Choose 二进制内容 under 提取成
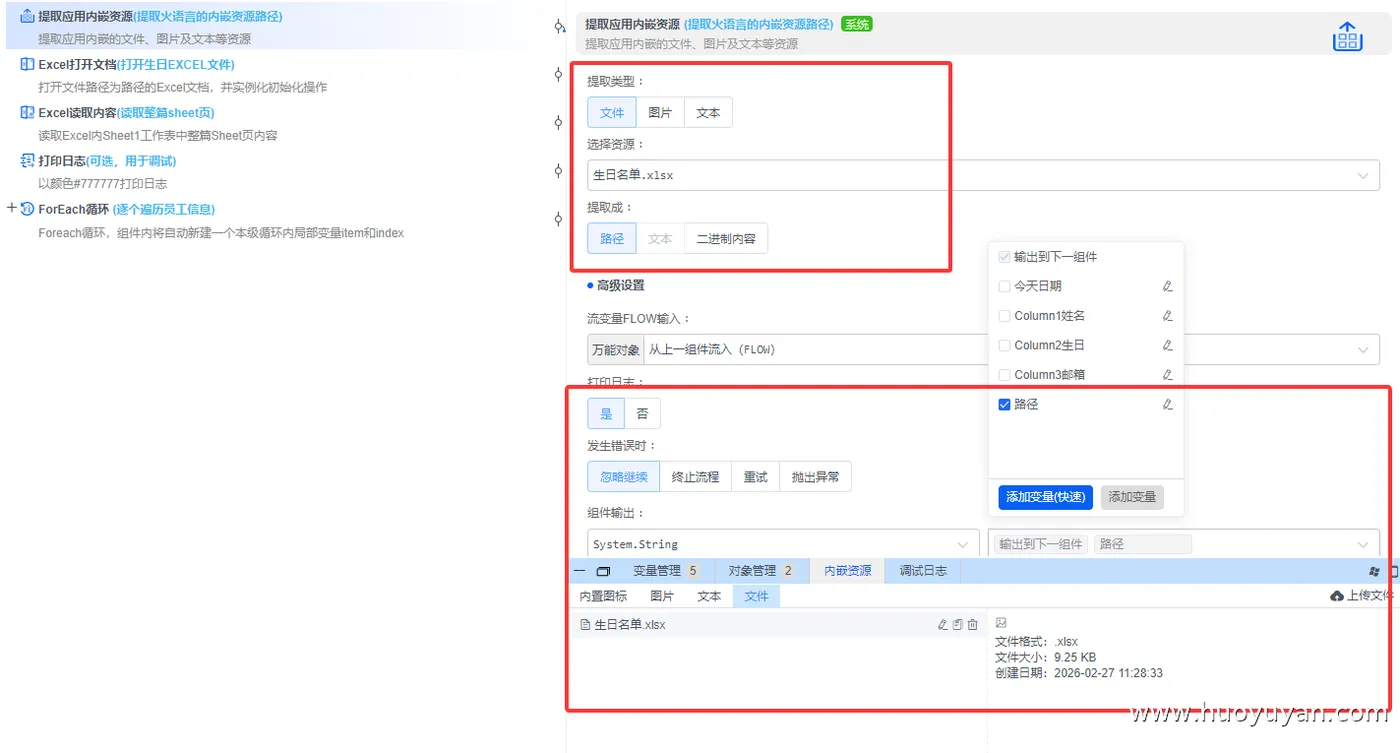1400x753 pixels. click(726, 239)
